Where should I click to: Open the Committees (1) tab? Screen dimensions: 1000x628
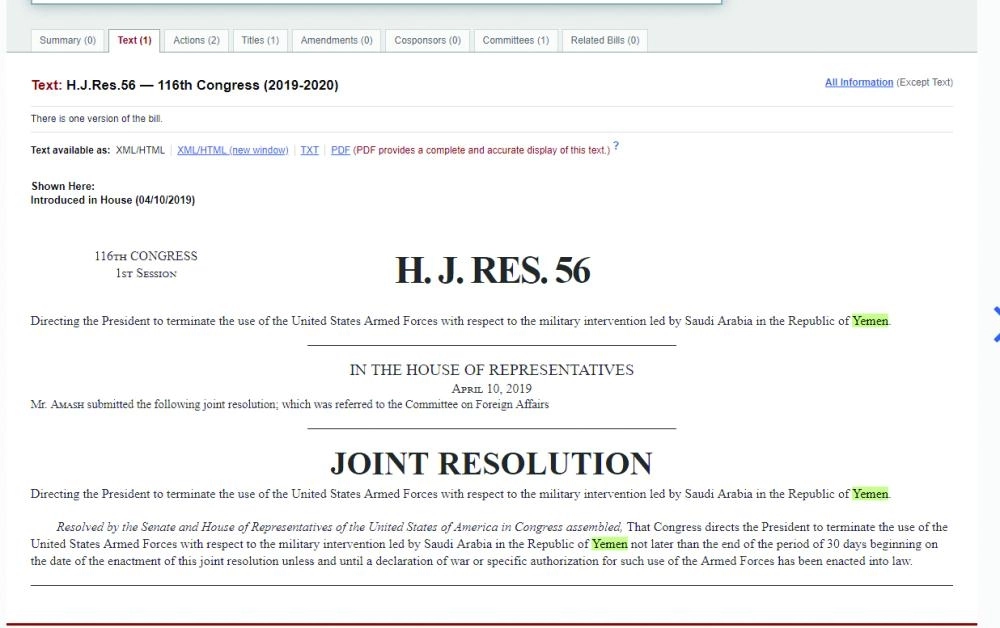pos(515,40)
